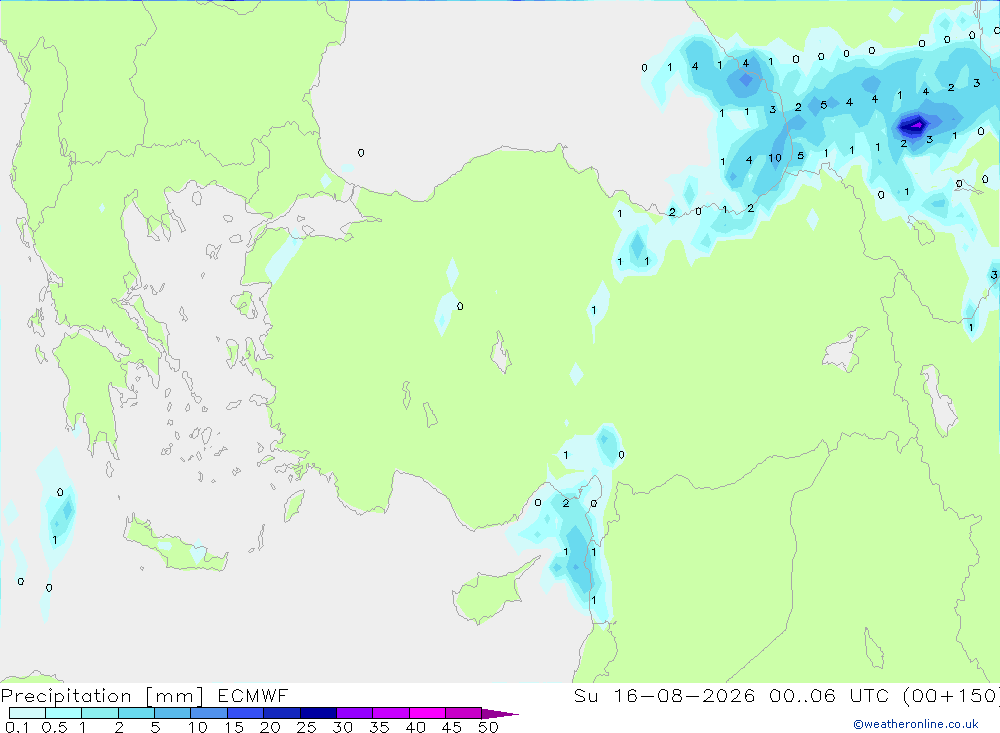Click the 'Precipitation [mm]' title text
1000x733 pixels.
pos(102,696)
